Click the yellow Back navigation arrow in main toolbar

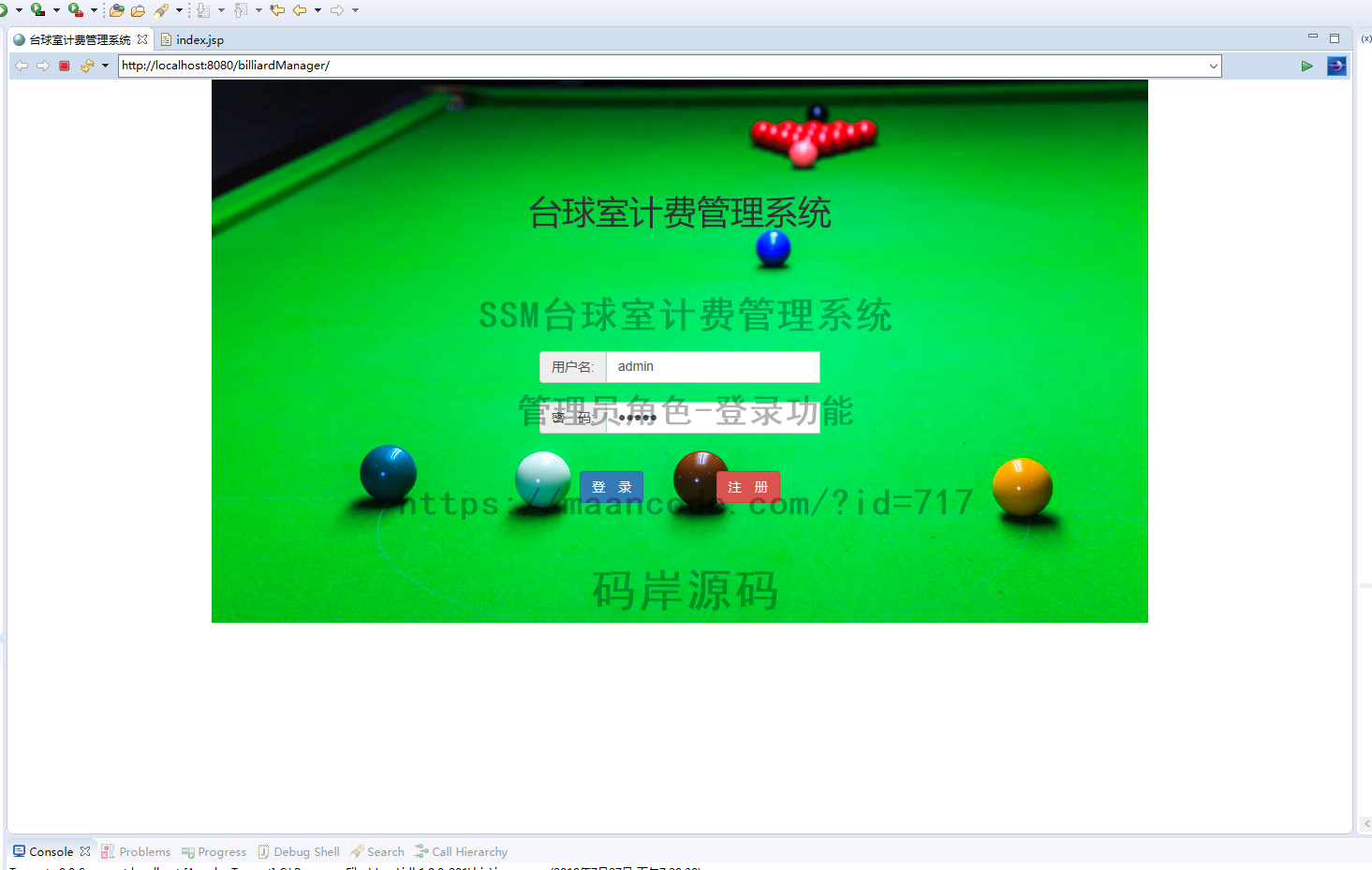point(300,10)
